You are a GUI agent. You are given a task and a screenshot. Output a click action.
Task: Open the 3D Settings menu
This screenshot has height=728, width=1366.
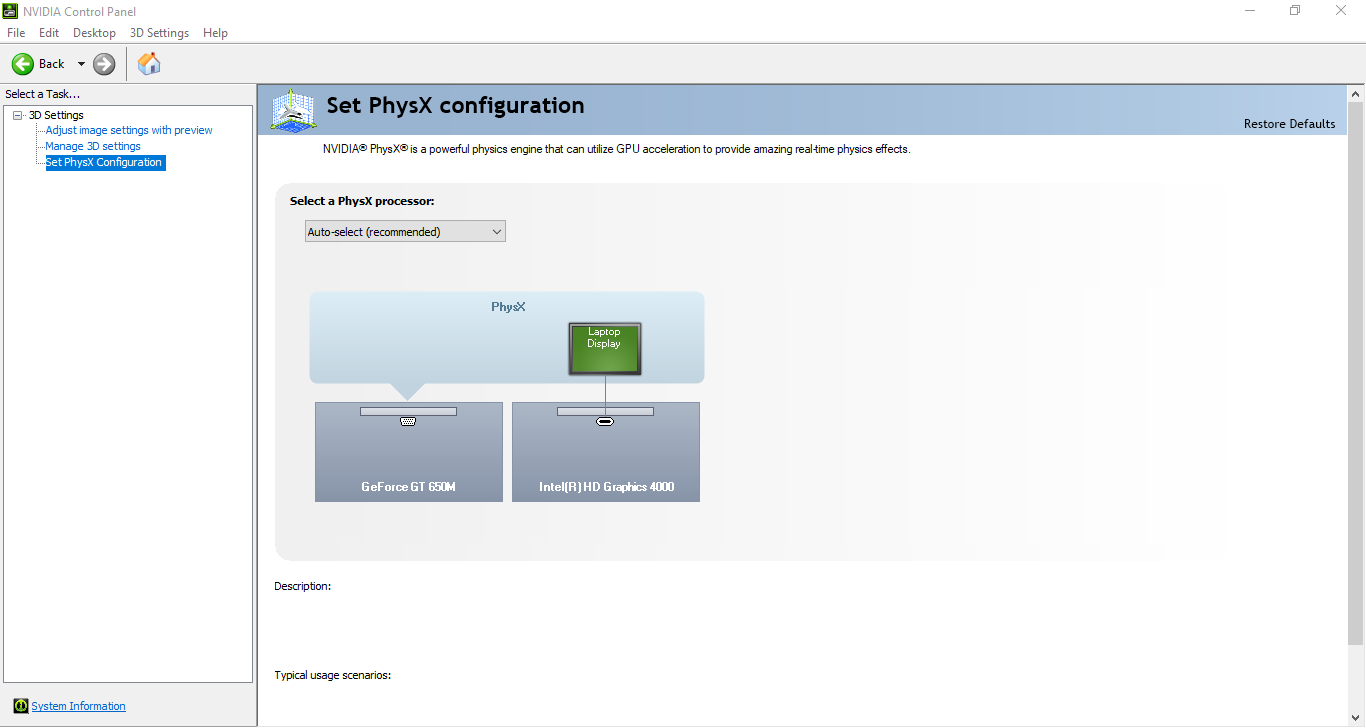click(x=159, y=33)
